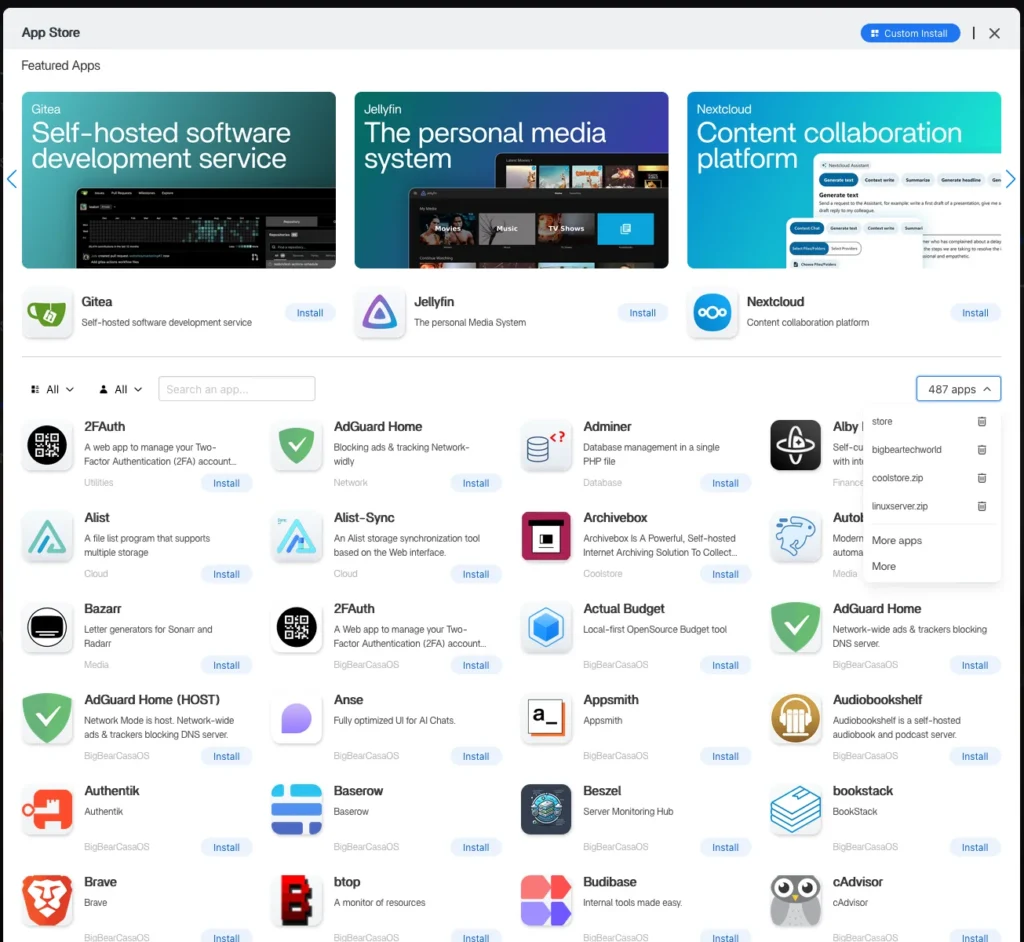Image resolution: width=1024 pixels, height=942 pixels.
Task: Open the Gitea featured banner
Action: point(179,180)
